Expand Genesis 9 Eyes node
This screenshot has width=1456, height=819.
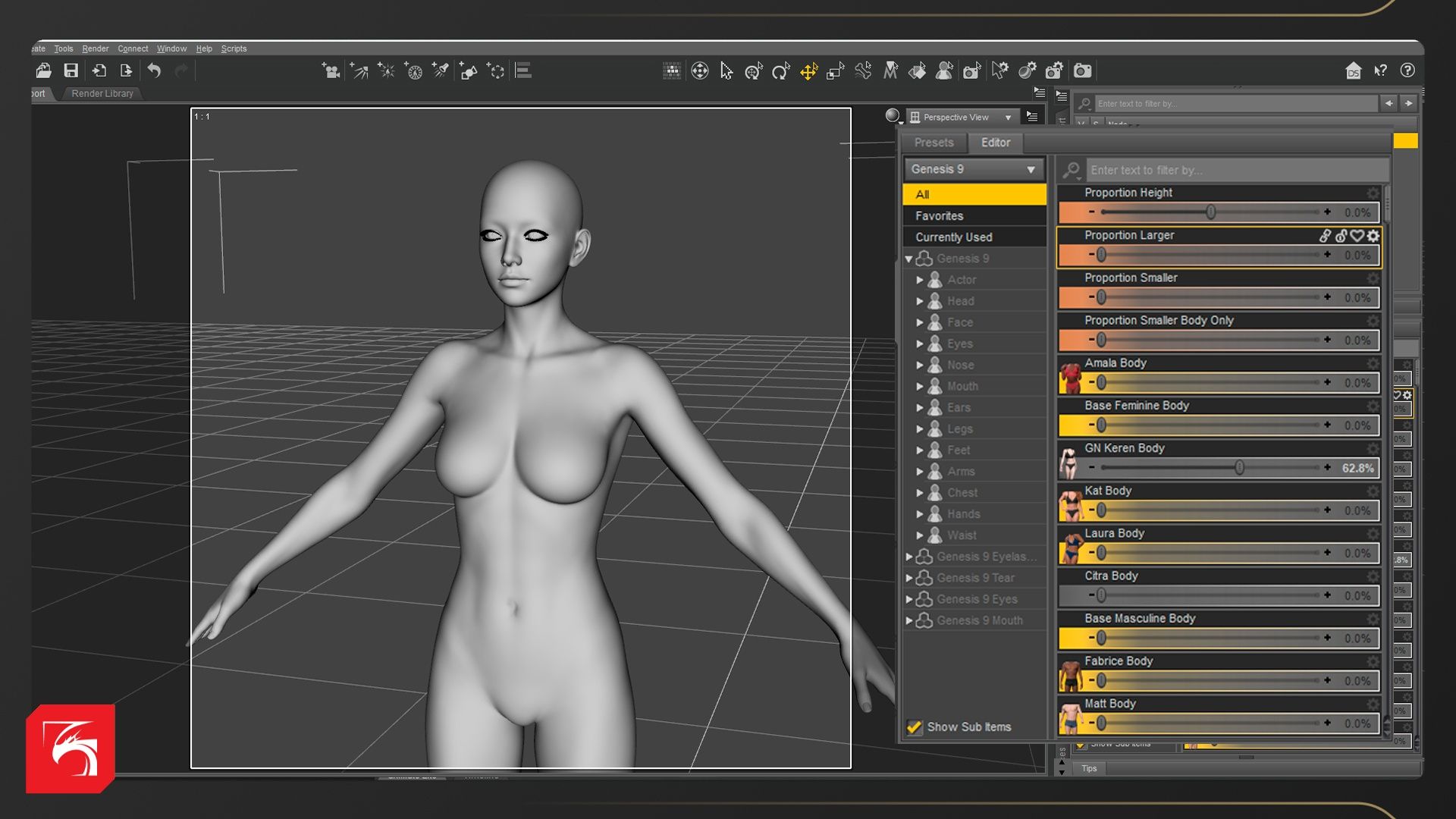pos(909,599)
